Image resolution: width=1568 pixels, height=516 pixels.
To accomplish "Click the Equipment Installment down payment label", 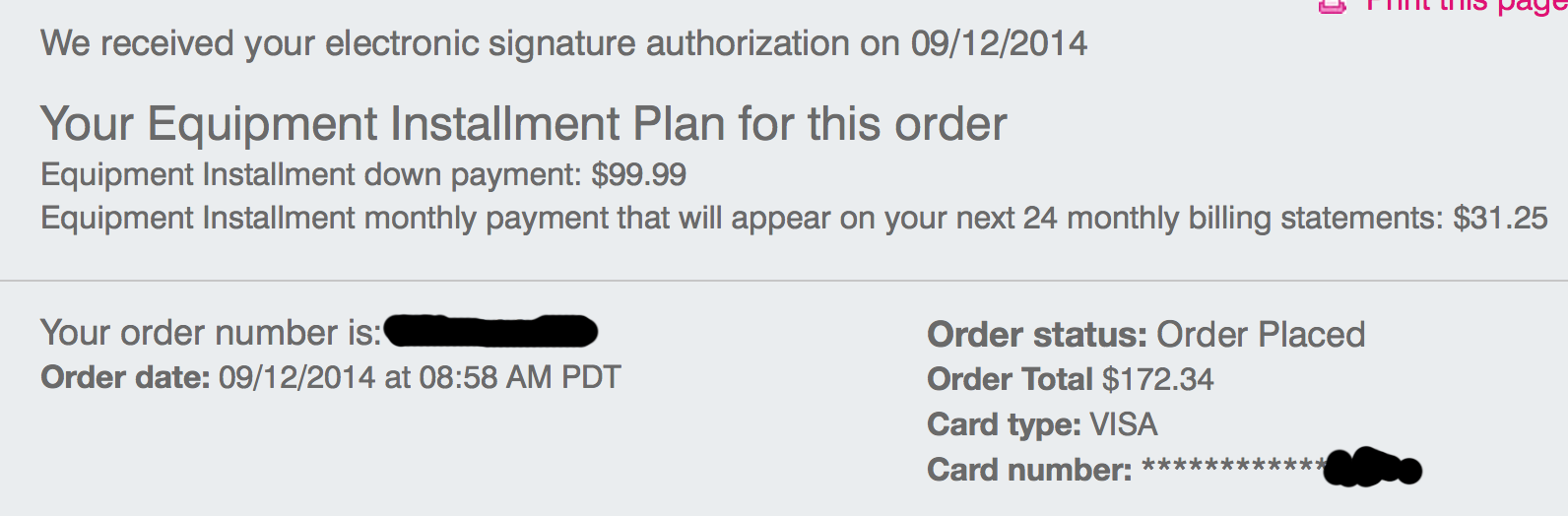I will click(311, 175).
